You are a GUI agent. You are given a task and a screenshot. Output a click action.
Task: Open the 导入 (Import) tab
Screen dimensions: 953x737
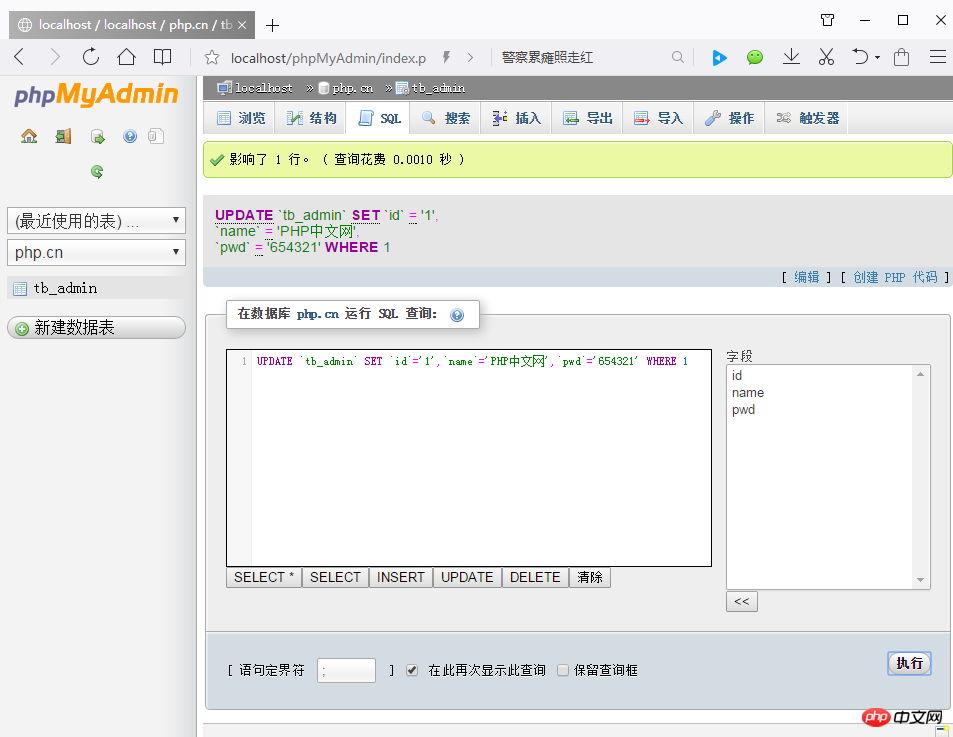coord(658,118)
